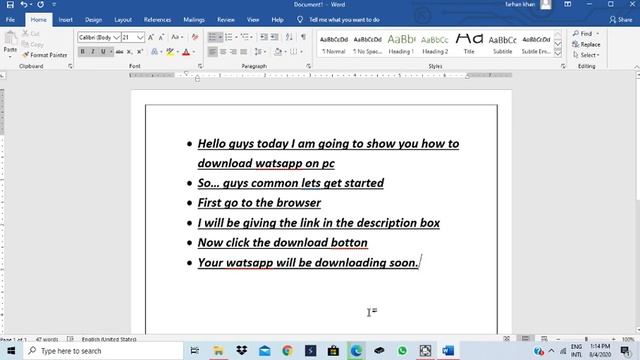Center align the text
Image resolution: width=640 pixels, height=360 pixels.
pyautogui.click(x=223, y=52)
